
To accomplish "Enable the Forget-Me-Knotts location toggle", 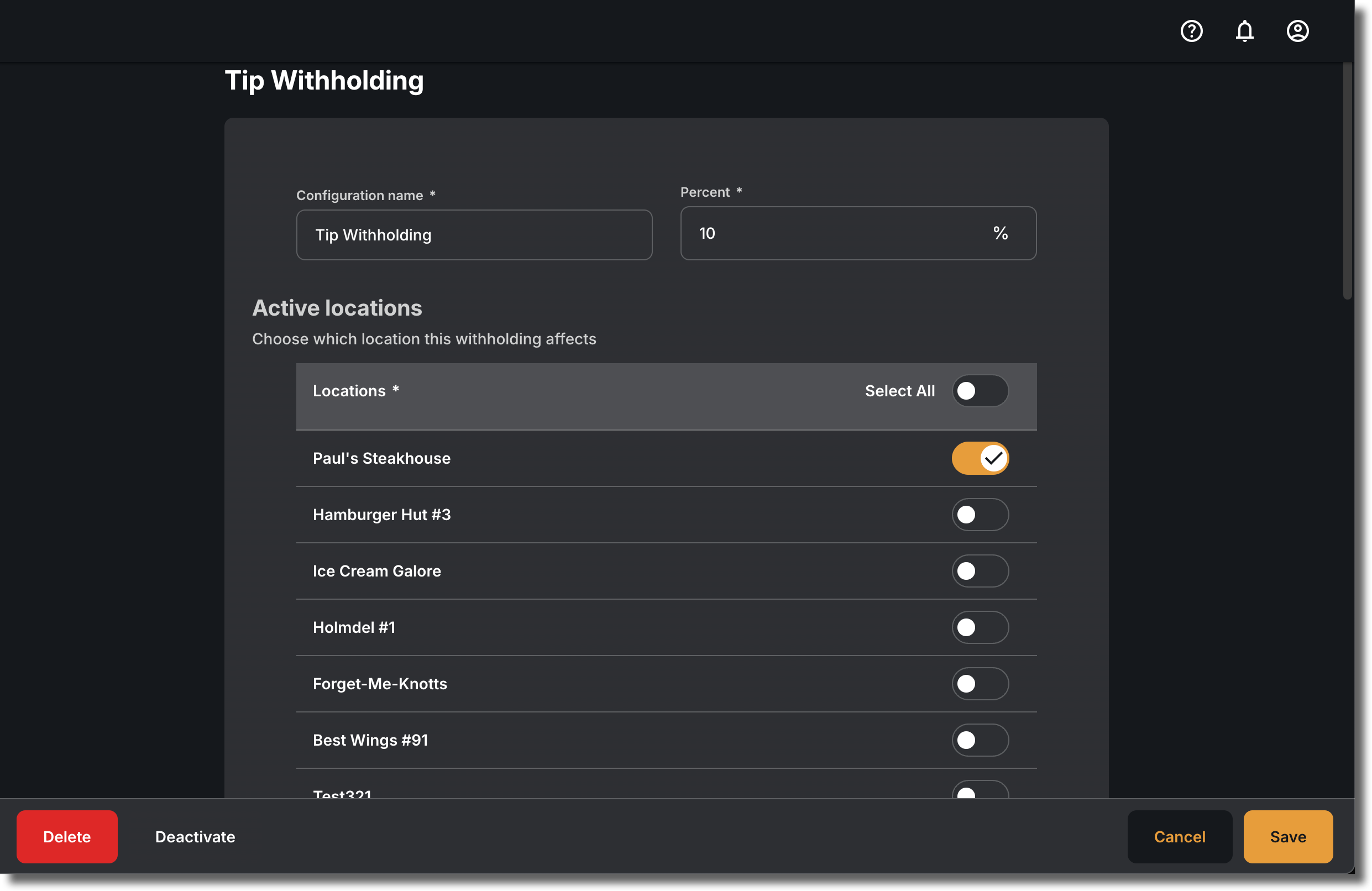I will pos(980,684).
